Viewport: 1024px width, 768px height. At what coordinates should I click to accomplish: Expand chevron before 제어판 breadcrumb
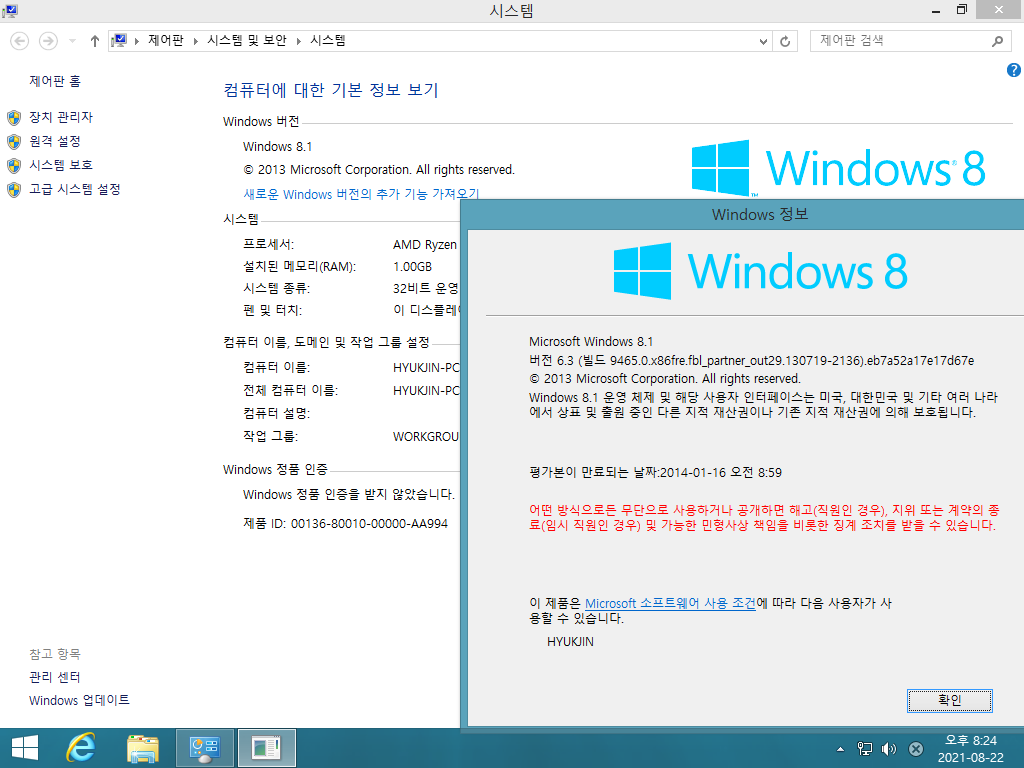coord(137,41)
